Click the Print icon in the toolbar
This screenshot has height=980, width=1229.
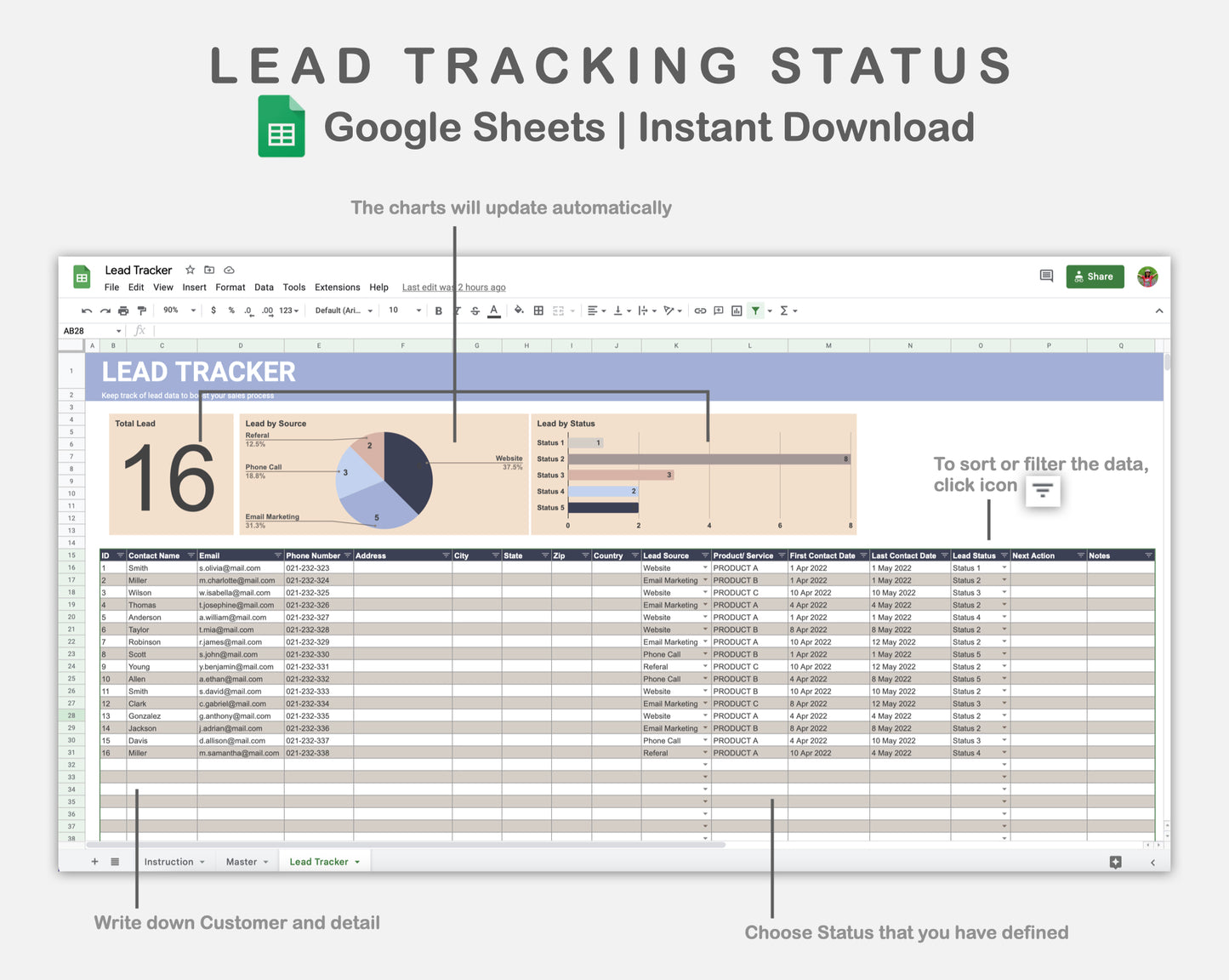coord(123,310)
